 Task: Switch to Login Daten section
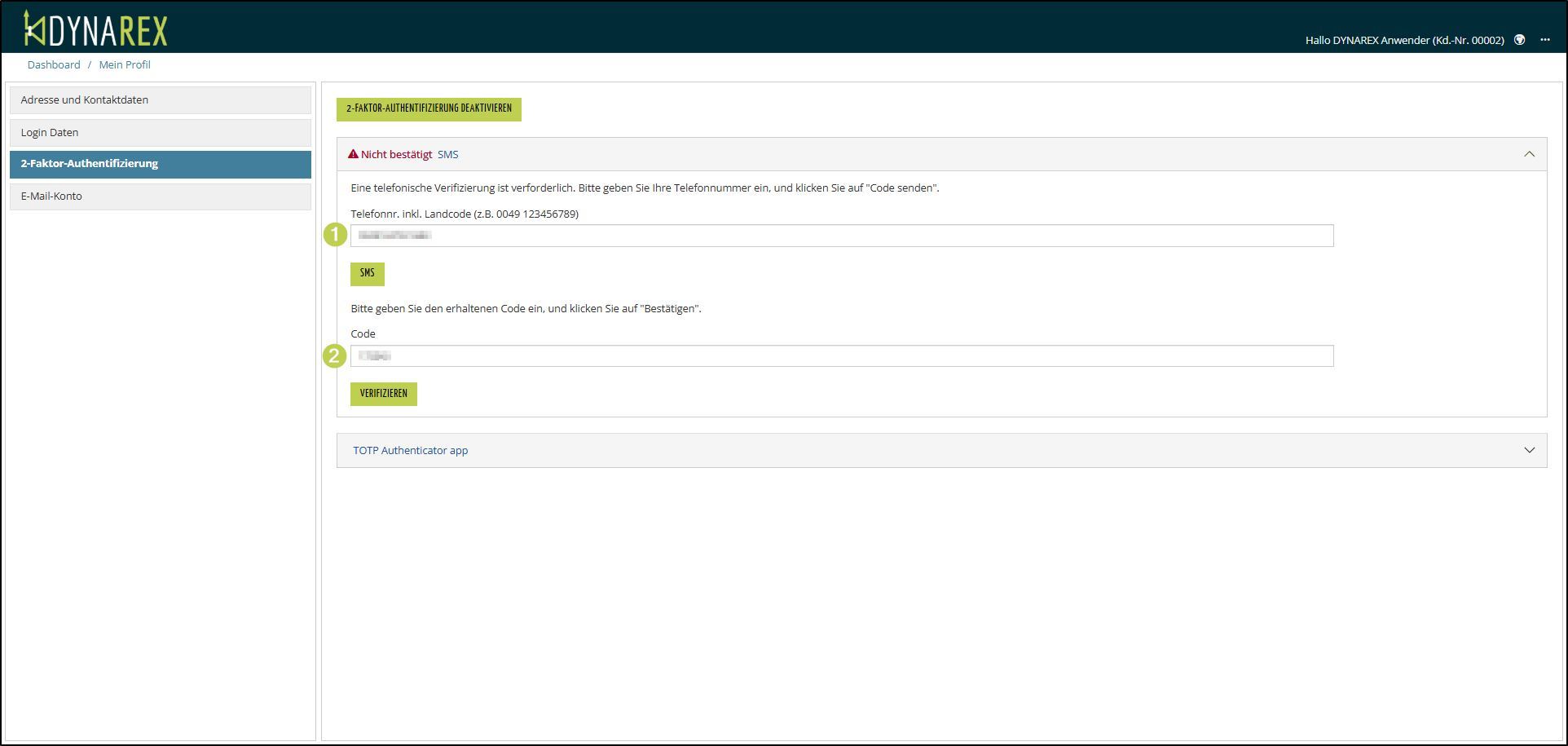click(x=160, y=132)
